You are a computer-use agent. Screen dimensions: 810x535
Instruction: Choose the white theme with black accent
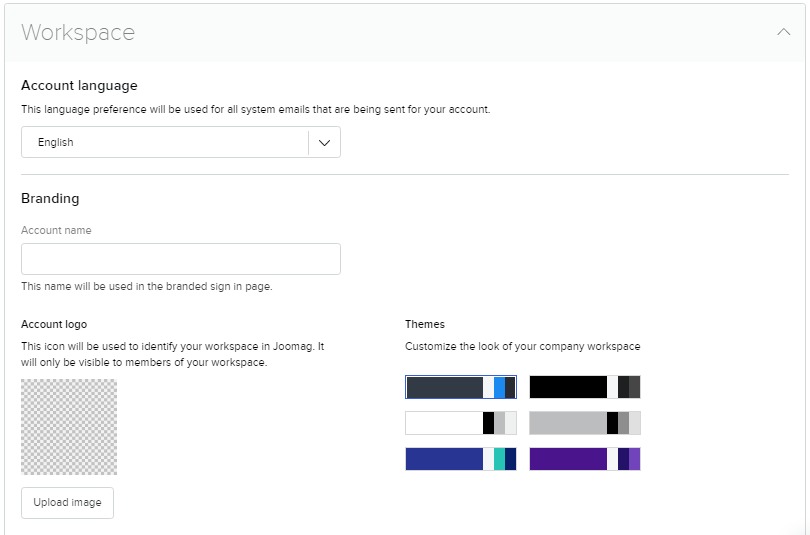(460, 423)
